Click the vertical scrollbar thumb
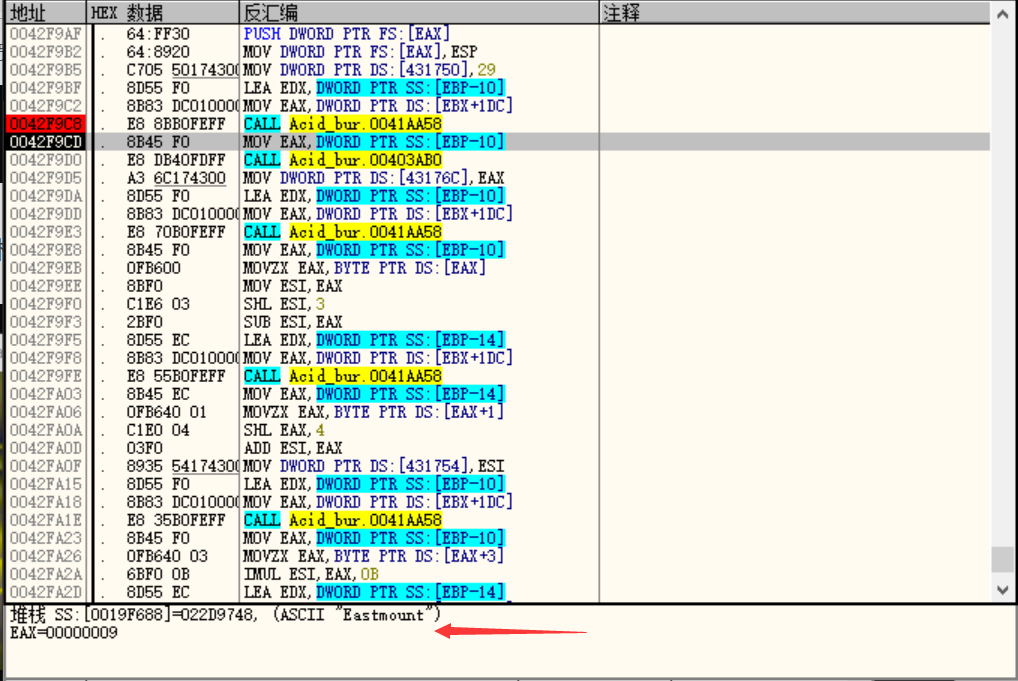The width and height of the screenshot is (1018, 681). [x=1002, y=560]
